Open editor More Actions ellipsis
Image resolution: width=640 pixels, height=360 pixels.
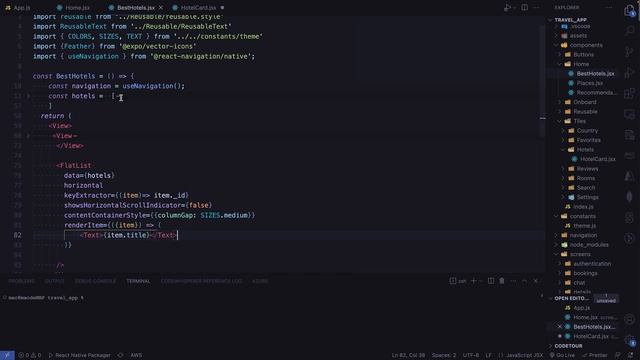536,7
